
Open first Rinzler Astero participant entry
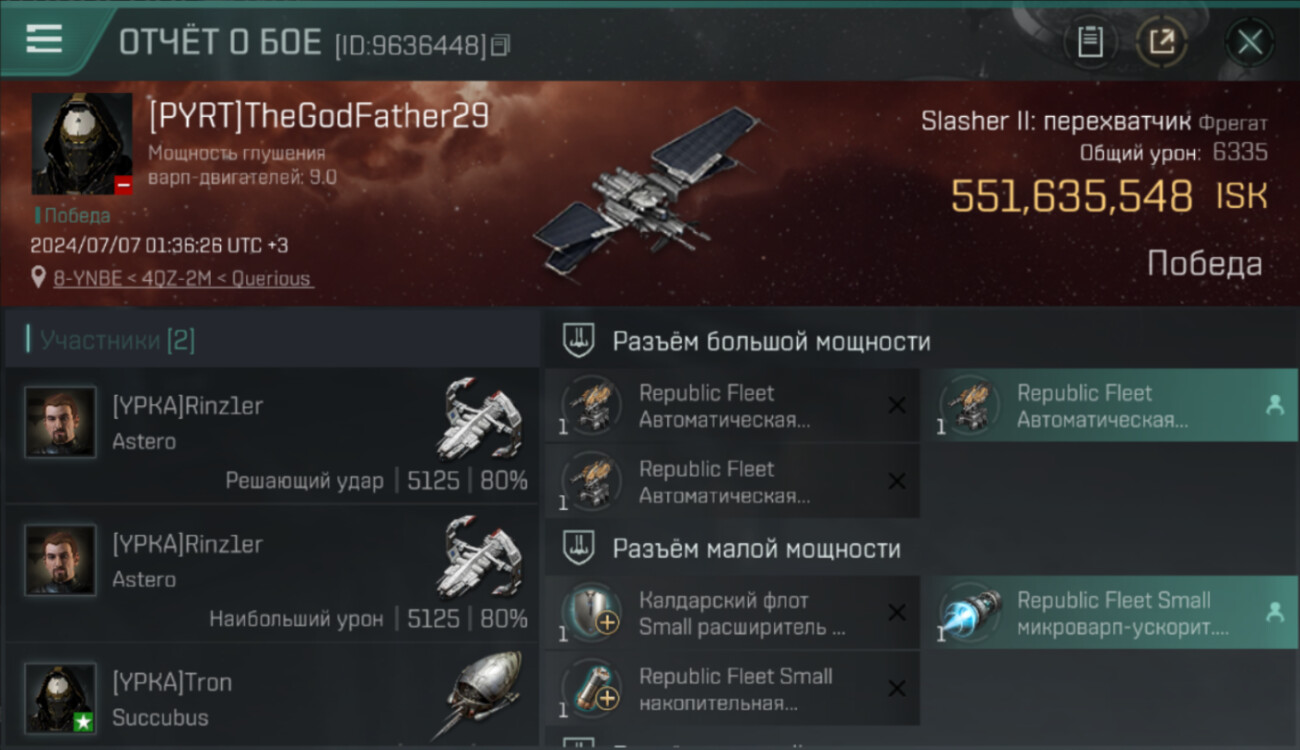point(272,435)
